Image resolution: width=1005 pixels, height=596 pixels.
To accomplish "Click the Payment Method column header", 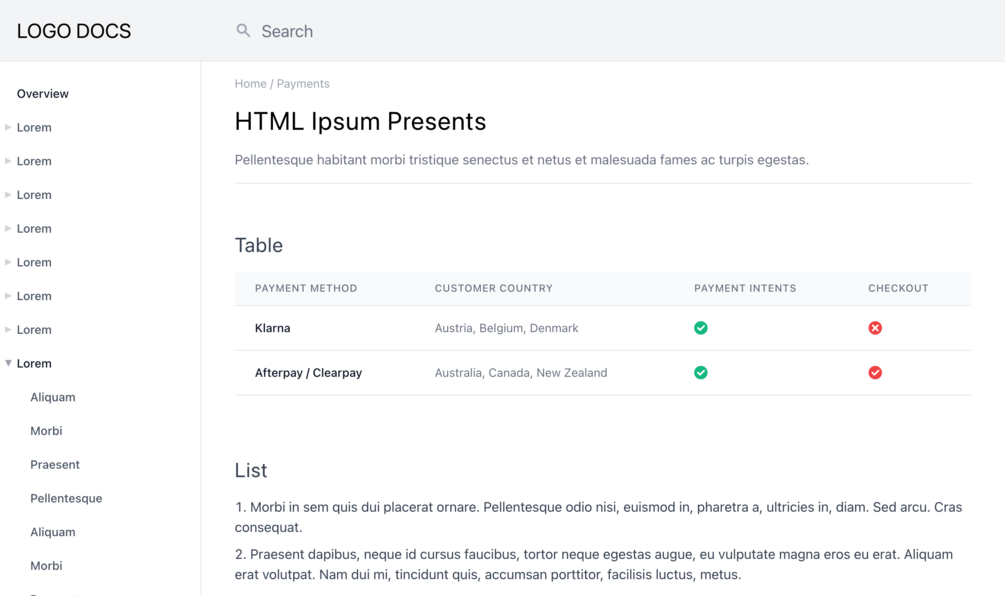I will click(x=306, y=288).
